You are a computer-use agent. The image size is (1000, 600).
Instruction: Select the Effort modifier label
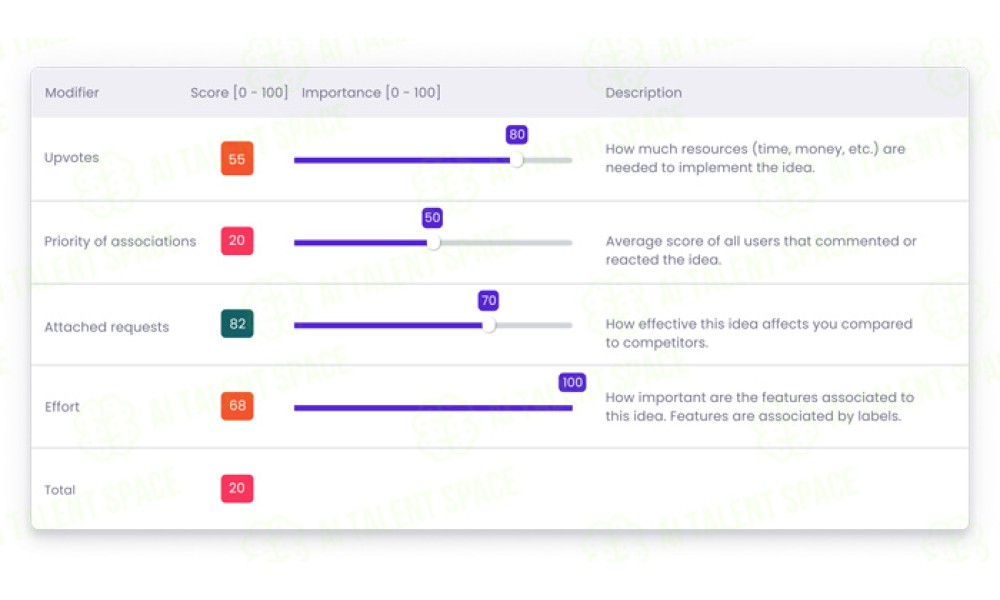pyautogui.click(x=62, y=407)
